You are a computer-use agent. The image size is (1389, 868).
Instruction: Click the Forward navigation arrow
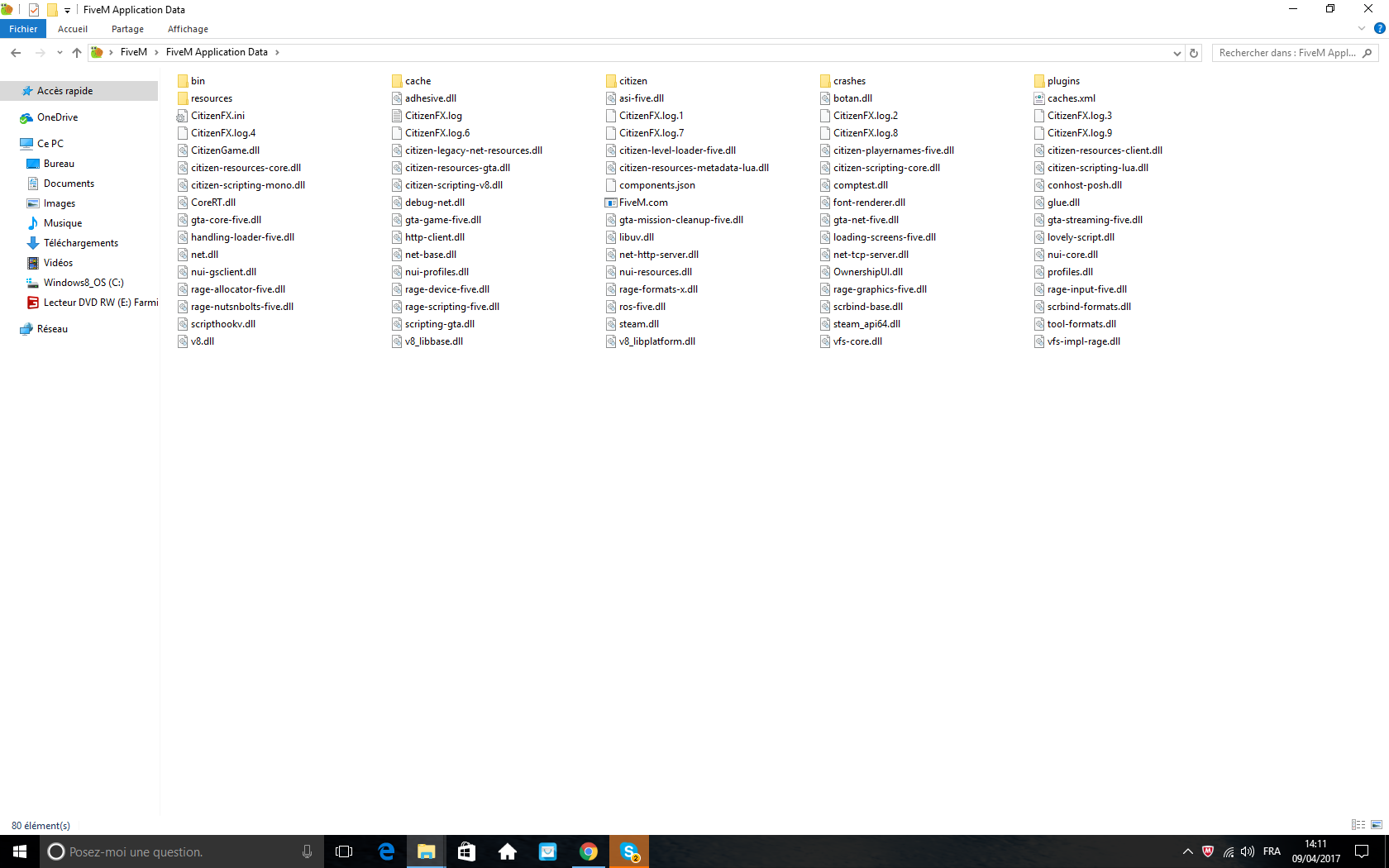pos(40,53)
